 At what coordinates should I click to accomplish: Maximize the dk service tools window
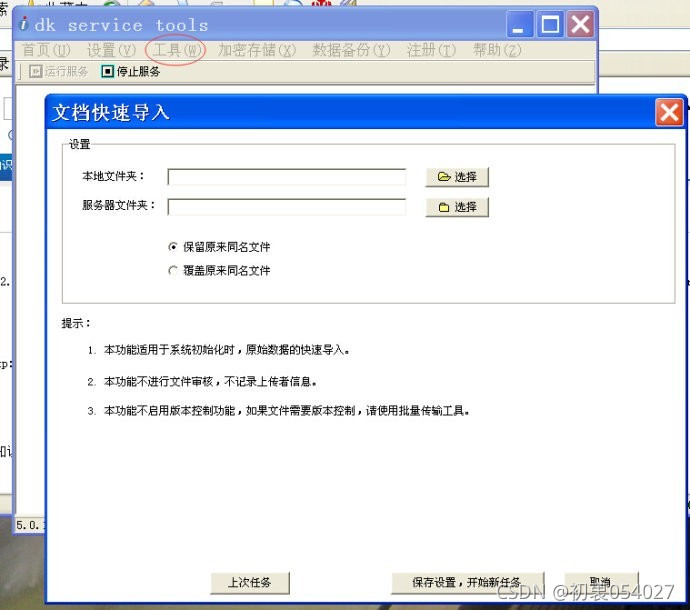coord(550,24)
